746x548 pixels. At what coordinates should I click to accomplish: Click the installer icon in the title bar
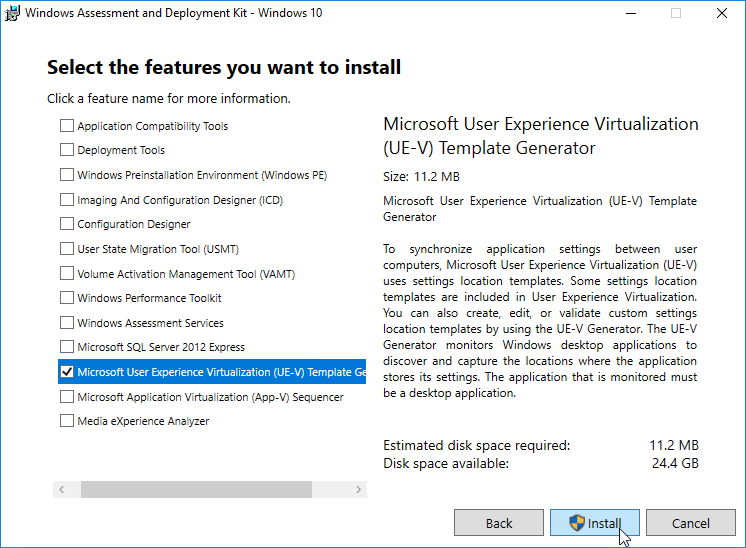coord(12,13)
